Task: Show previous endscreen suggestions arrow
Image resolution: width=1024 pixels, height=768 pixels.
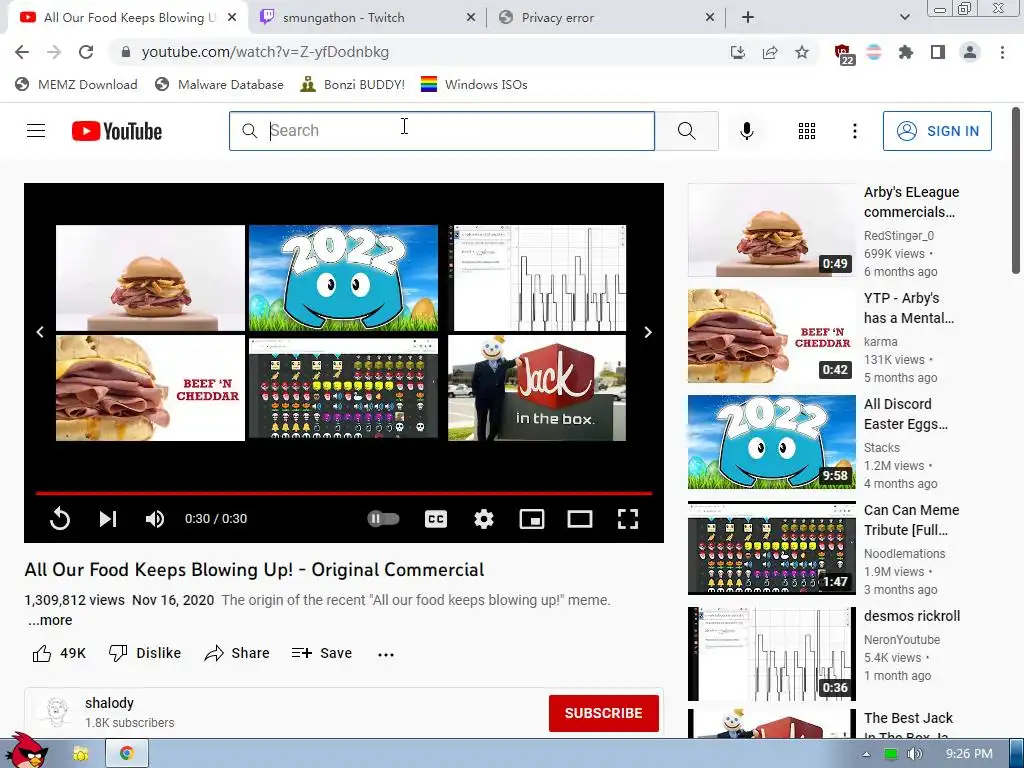Action: [x=40, y=332]
